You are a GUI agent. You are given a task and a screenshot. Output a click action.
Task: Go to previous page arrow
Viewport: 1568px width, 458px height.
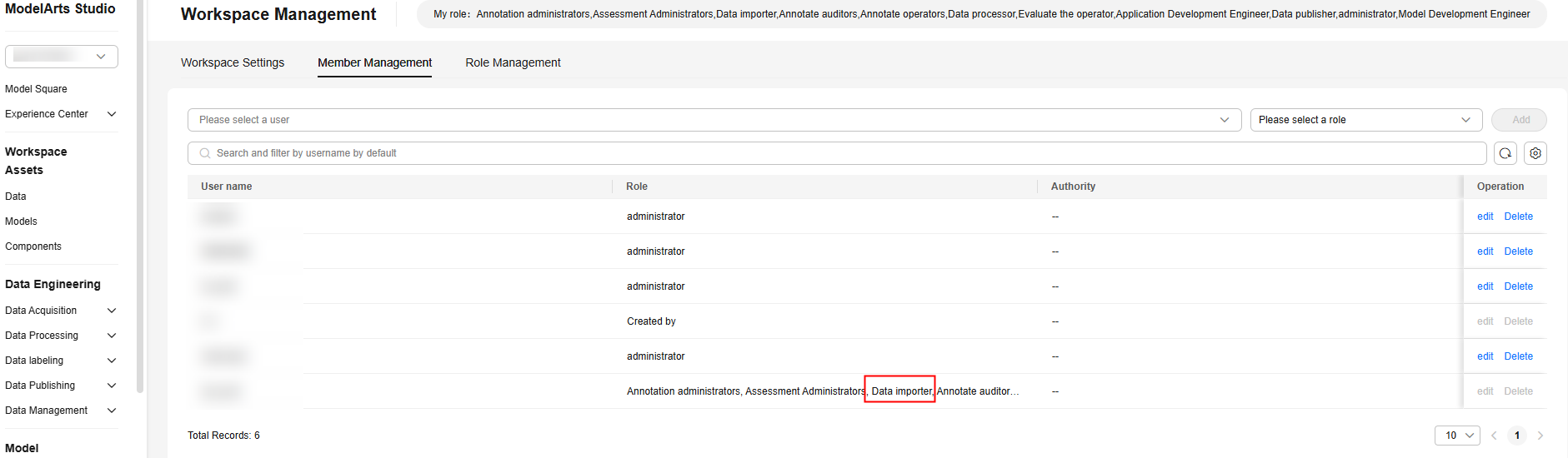pos(1494,436)
